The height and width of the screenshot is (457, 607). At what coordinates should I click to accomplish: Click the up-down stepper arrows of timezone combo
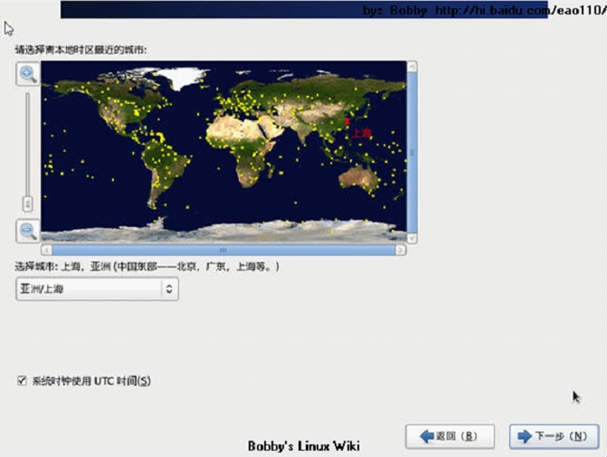click(169, 289)
